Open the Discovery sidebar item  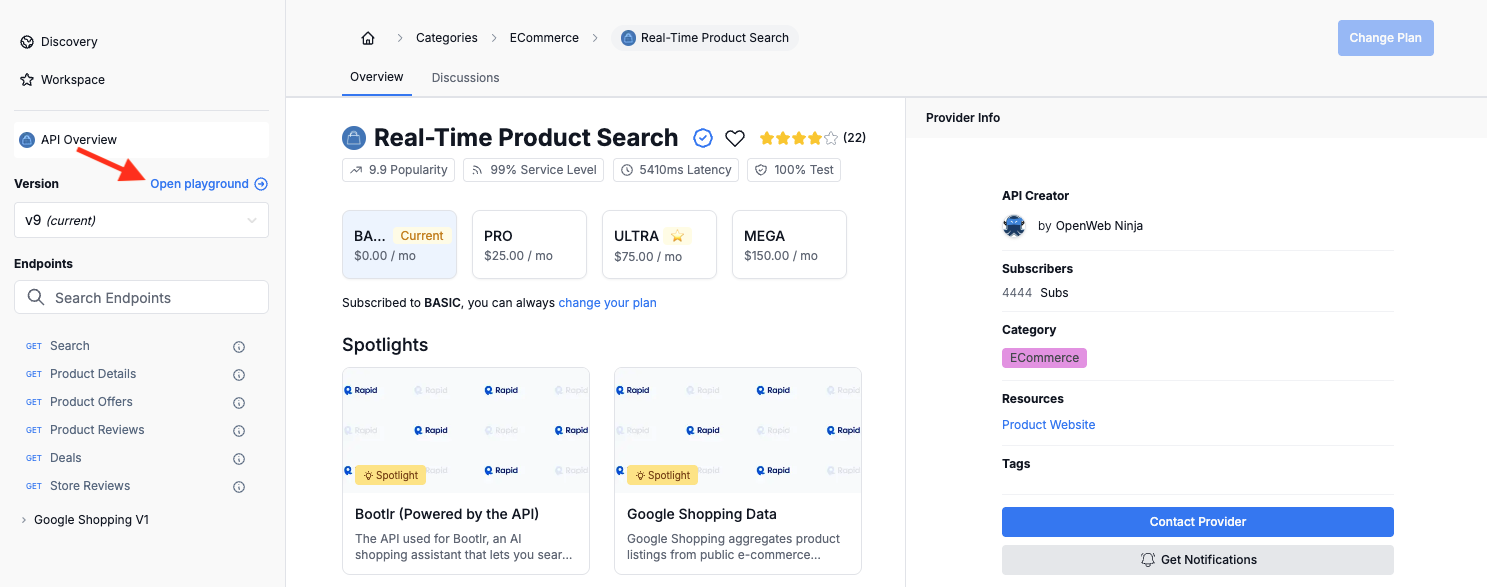69,42
